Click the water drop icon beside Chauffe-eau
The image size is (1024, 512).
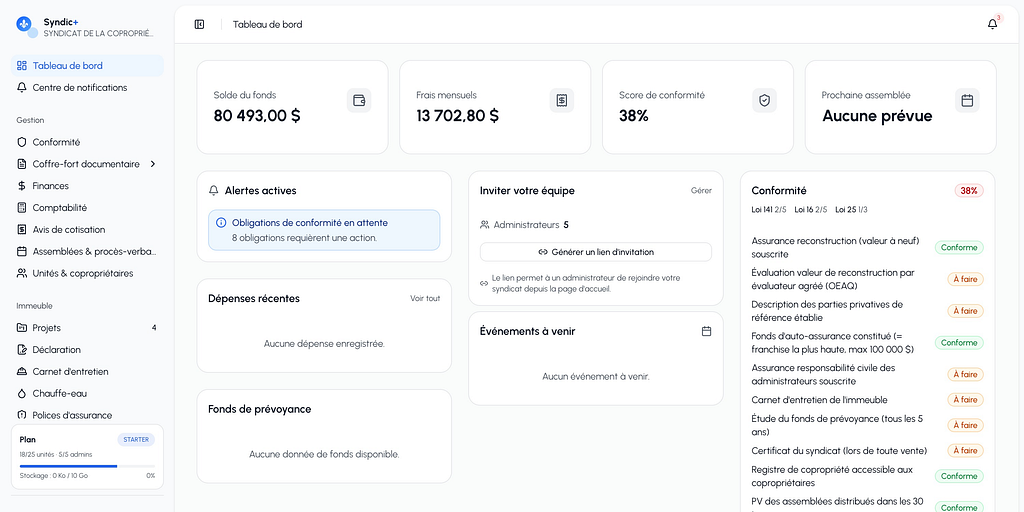pyautogui.click(x=22, y=393)
